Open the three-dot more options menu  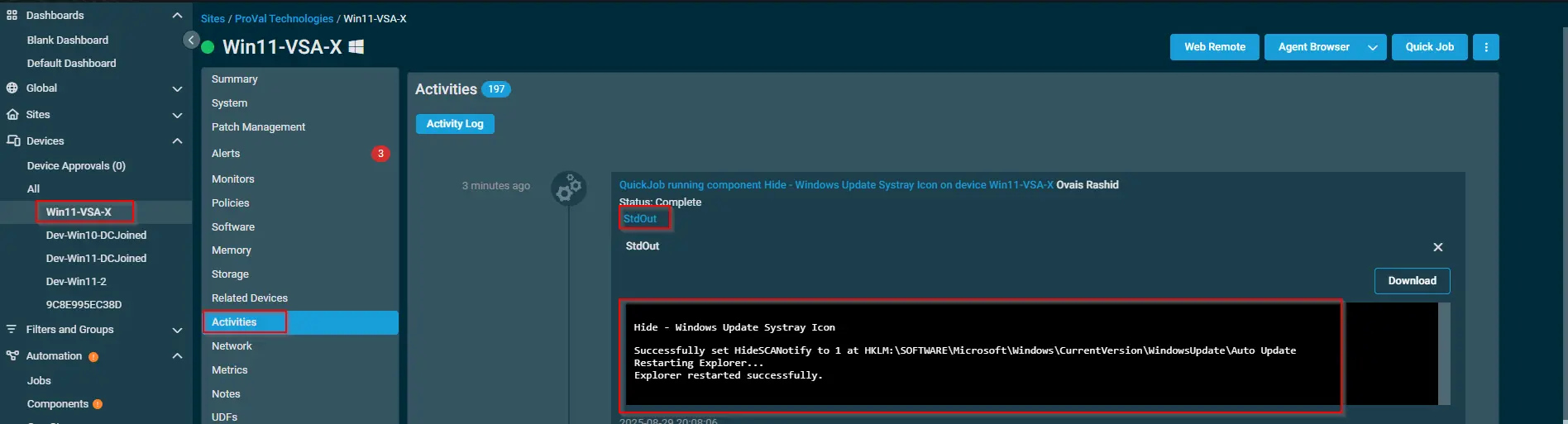(x=1486, y=47)
